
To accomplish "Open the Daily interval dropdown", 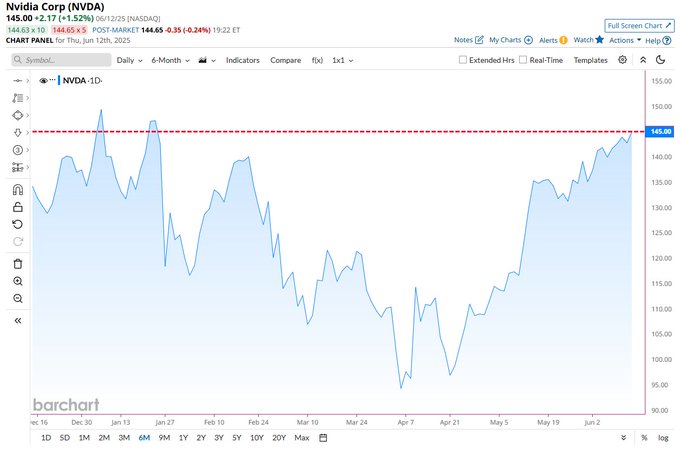I will pyautogui.click(x=129, y=60).
